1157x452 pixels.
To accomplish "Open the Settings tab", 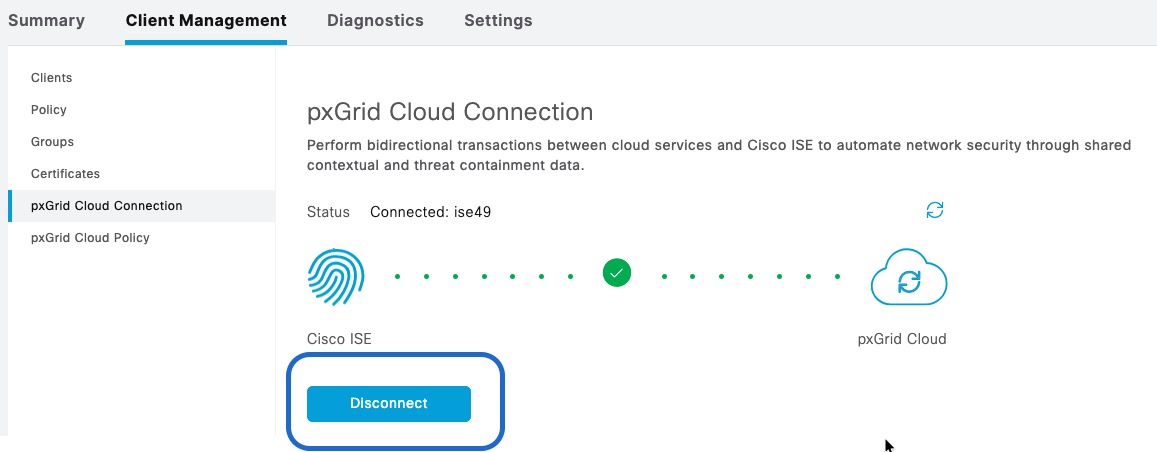I will coord(498,21).
